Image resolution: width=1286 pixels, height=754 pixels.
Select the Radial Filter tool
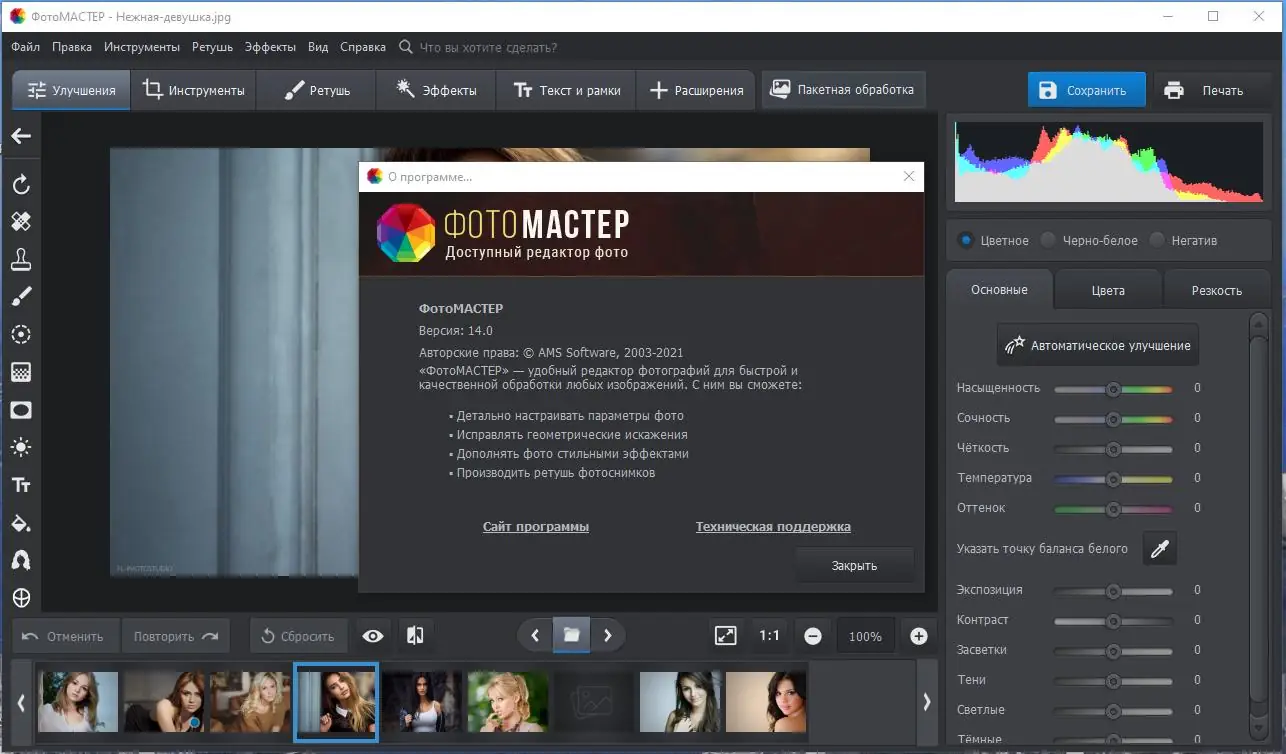(21, 334)
